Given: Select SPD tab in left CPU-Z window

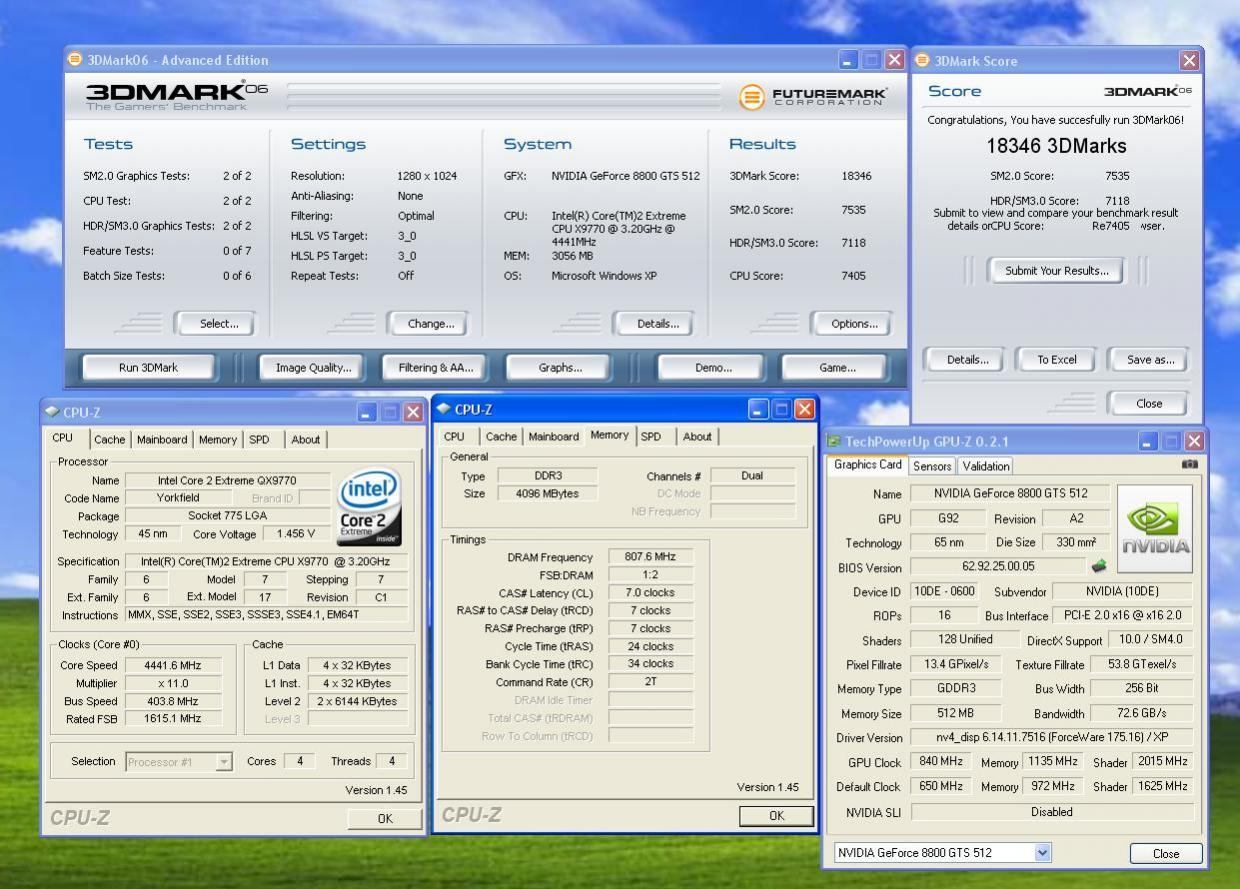Looking at the screenshot, I should coord(259,439).
